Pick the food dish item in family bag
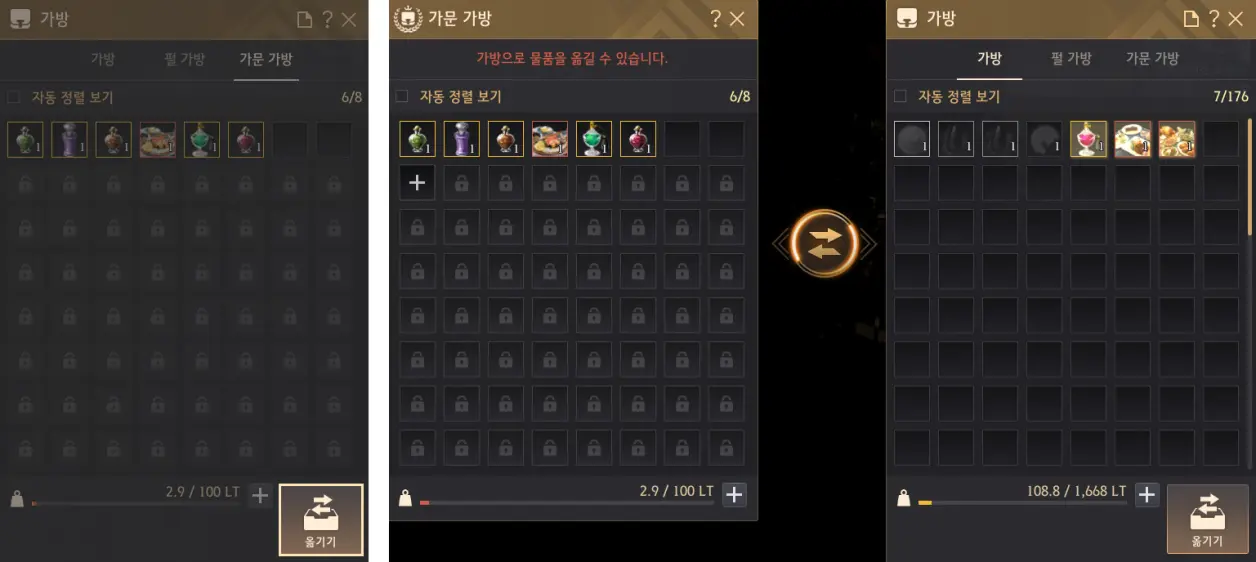Viewport: 1256px width, 562px height. (x=549, y=139)
